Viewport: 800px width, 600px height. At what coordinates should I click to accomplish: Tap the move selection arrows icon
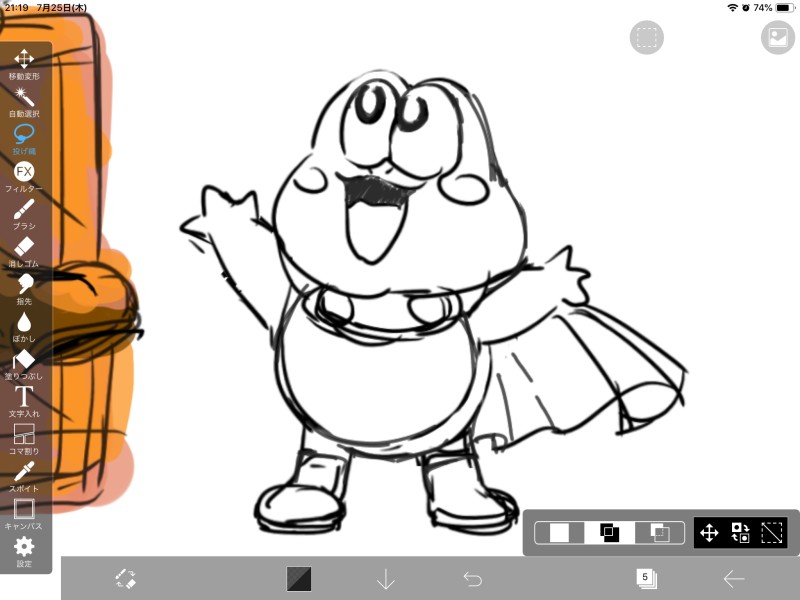coord(709,533)
